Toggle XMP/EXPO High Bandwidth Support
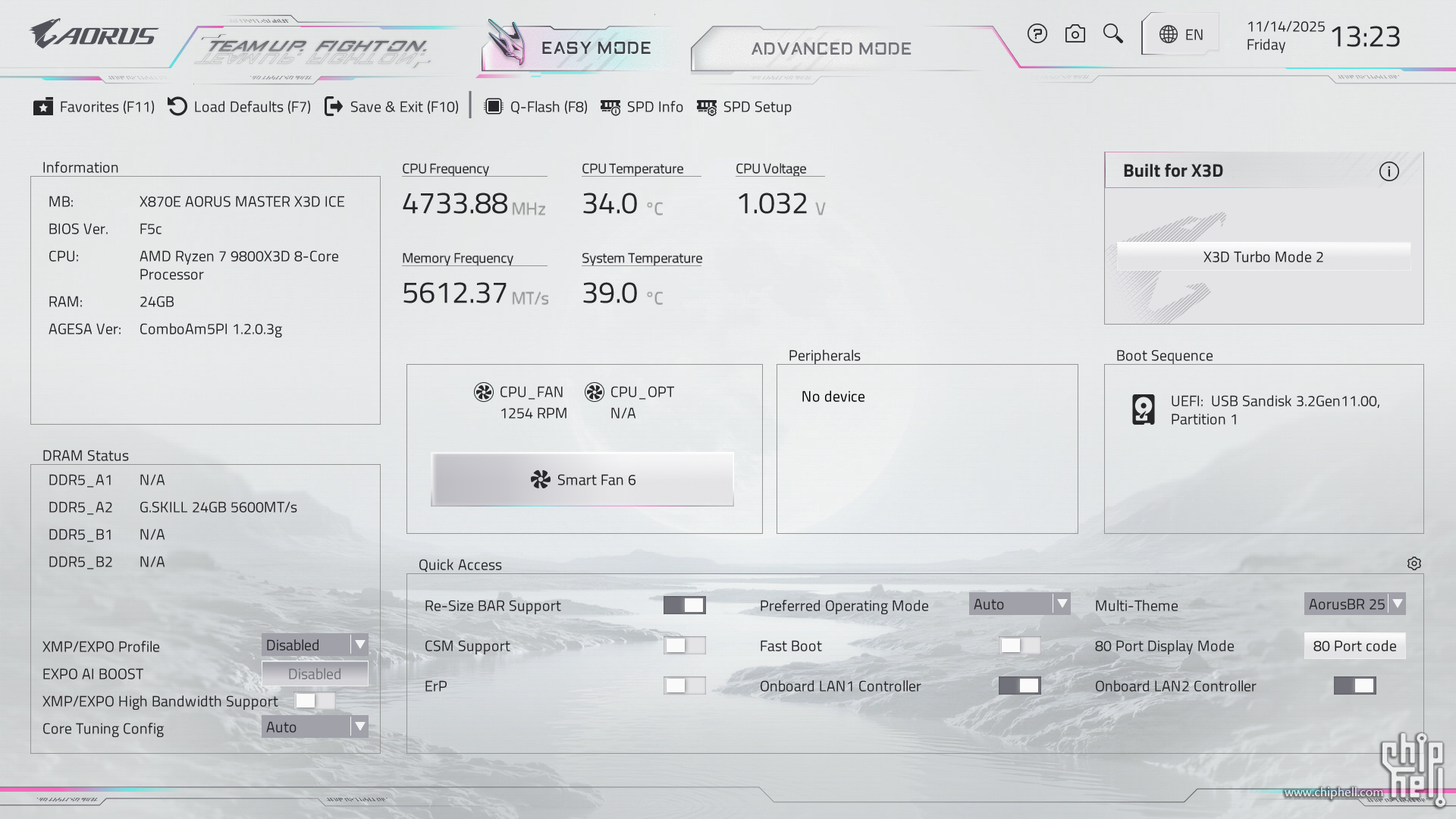The image size is (1456, 819). point(315,701)
